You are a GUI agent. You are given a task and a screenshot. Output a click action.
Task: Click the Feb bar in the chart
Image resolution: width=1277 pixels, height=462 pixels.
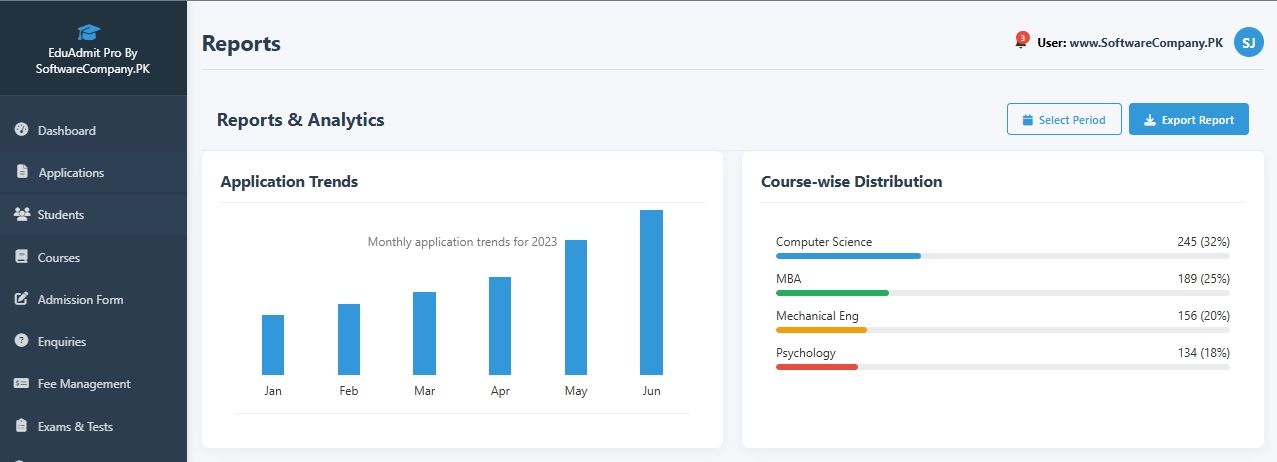click(349, 339)
